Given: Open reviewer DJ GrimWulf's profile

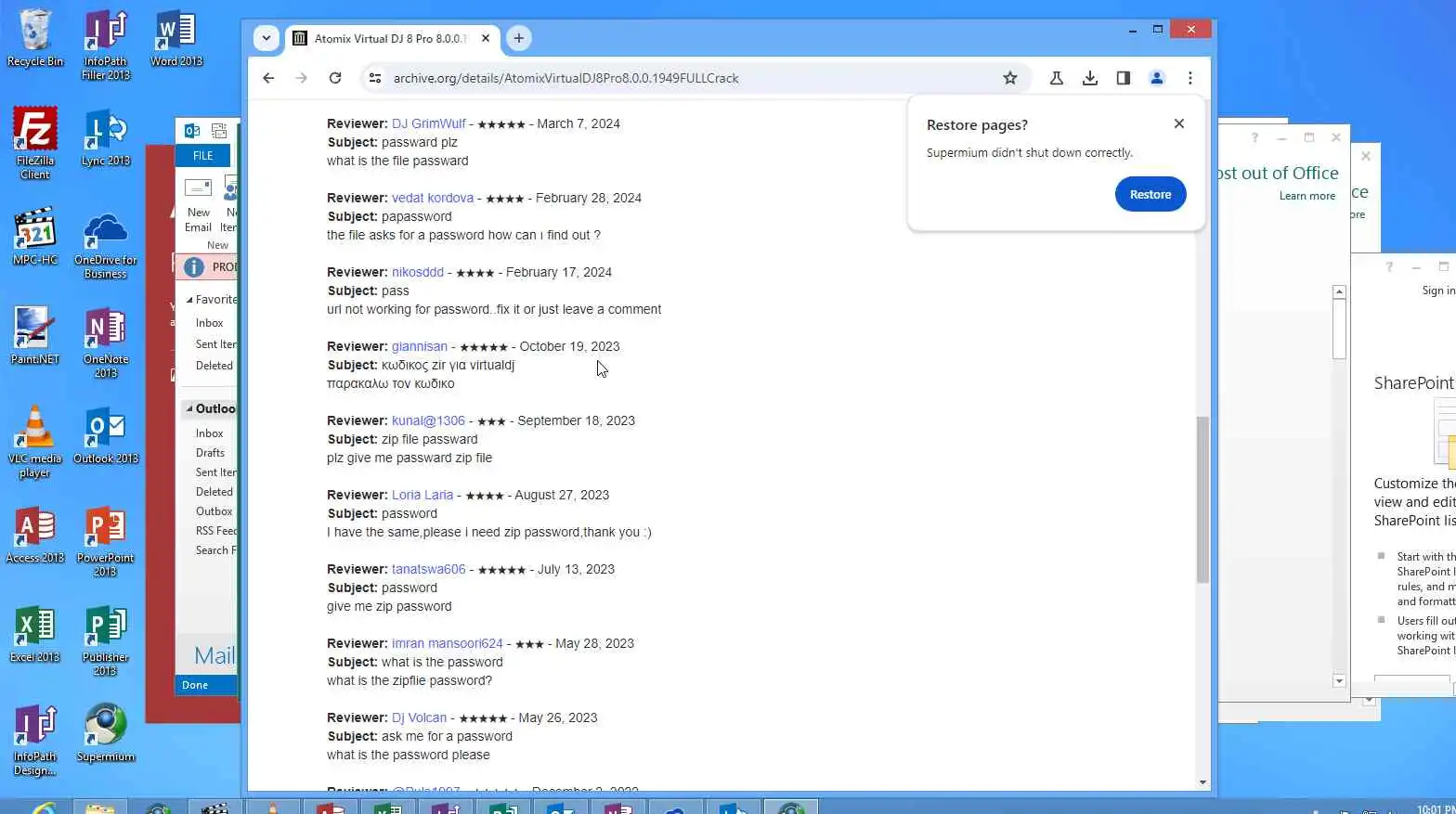Looking at the screenshot, I should [x=429, y=123].
